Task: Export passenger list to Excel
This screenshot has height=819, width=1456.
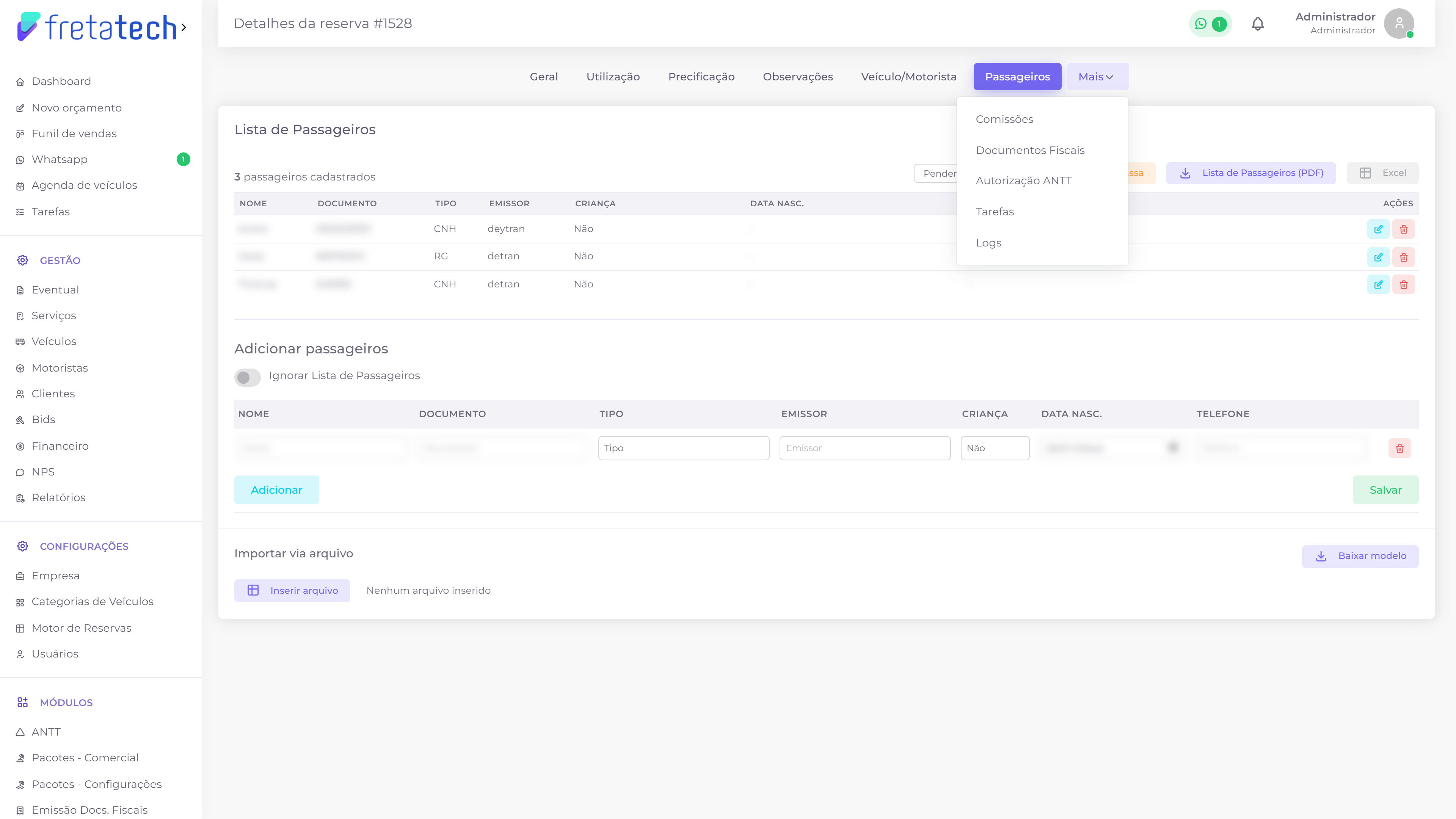Action: point(1382,173)
